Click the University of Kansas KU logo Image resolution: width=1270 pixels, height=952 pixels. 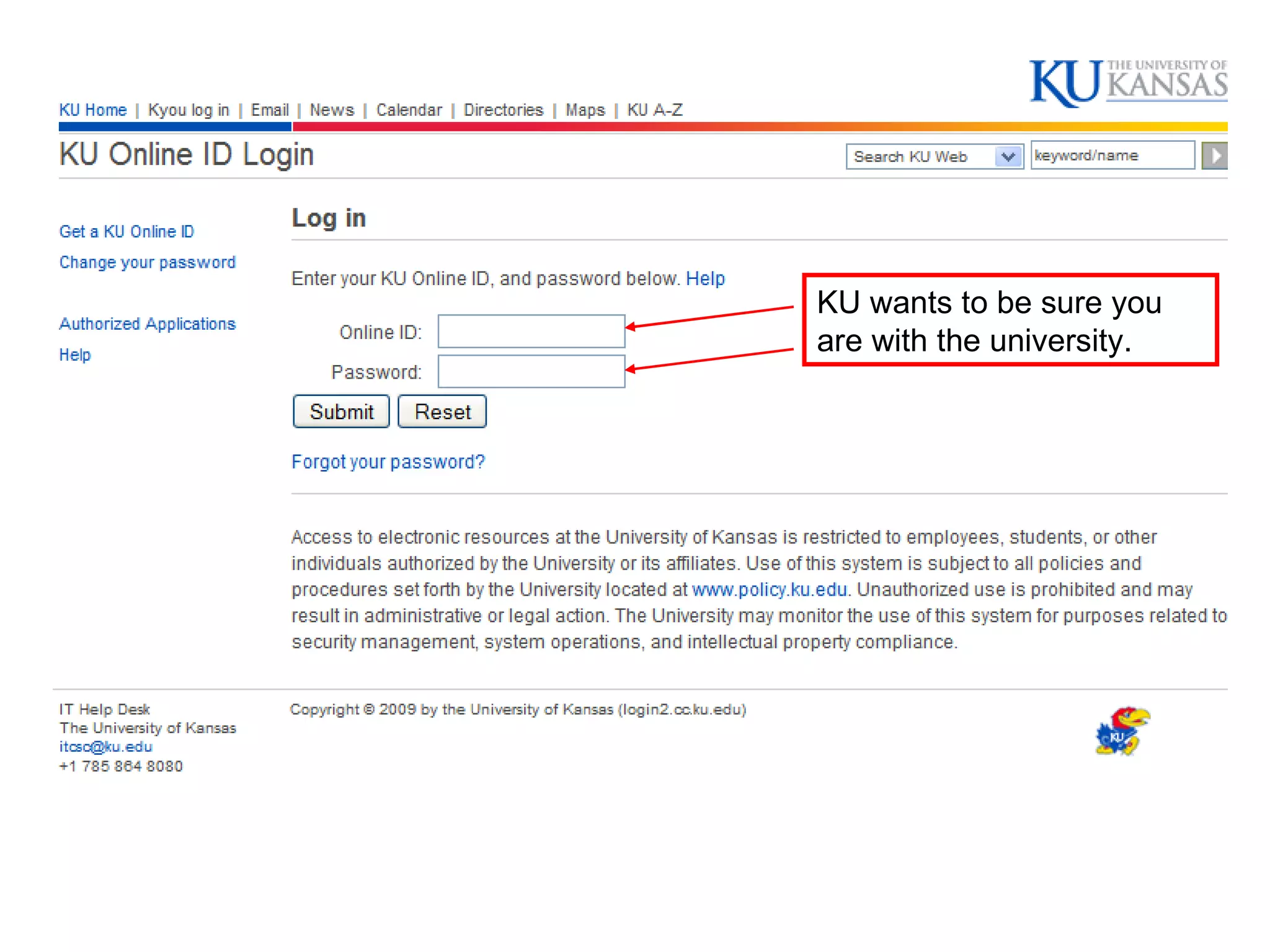[x=1128, y=83]
